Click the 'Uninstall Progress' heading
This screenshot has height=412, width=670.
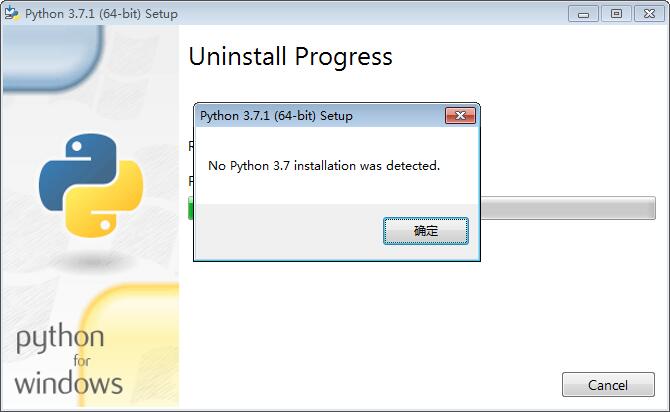pyautogui.click(x=291, y=57)
